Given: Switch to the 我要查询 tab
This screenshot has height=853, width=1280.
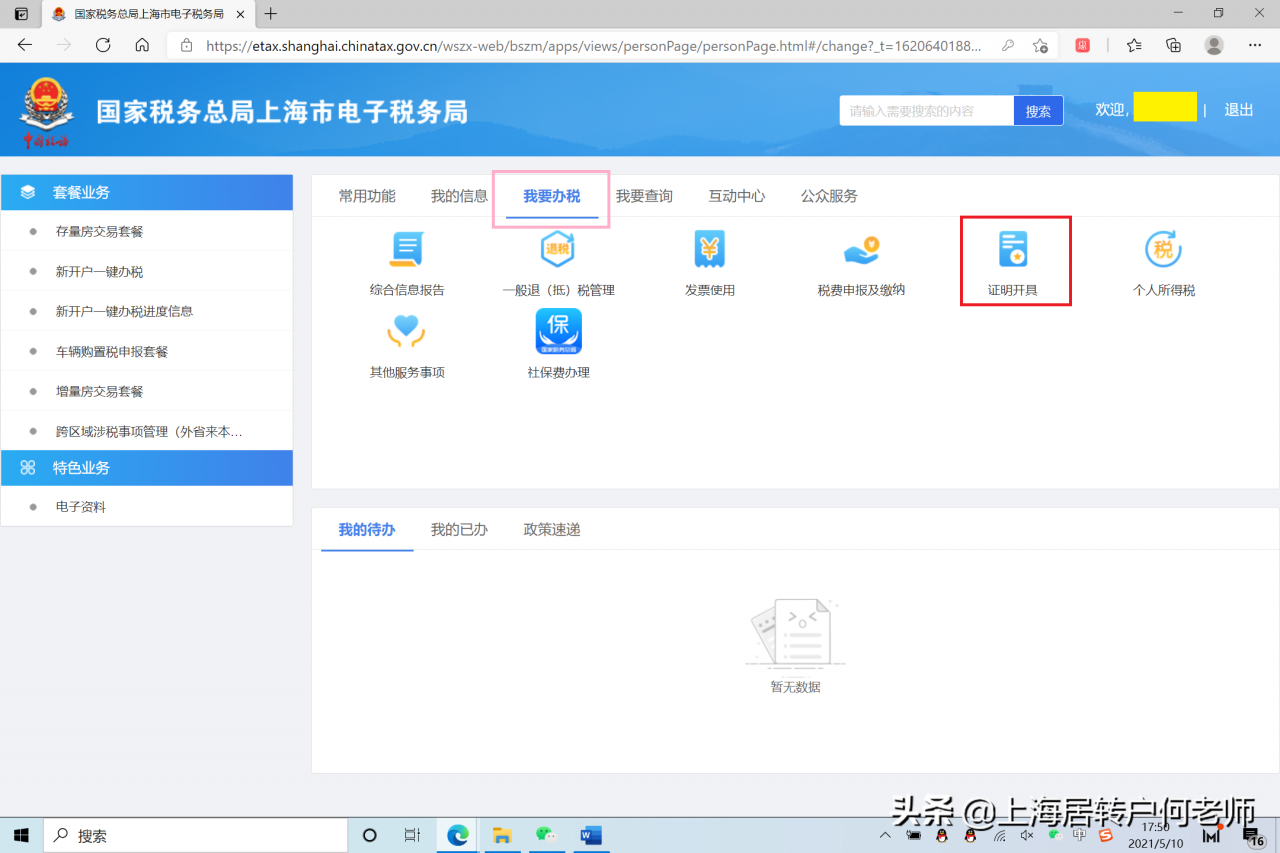Looking at the screenshot, I should coord(645,196).
